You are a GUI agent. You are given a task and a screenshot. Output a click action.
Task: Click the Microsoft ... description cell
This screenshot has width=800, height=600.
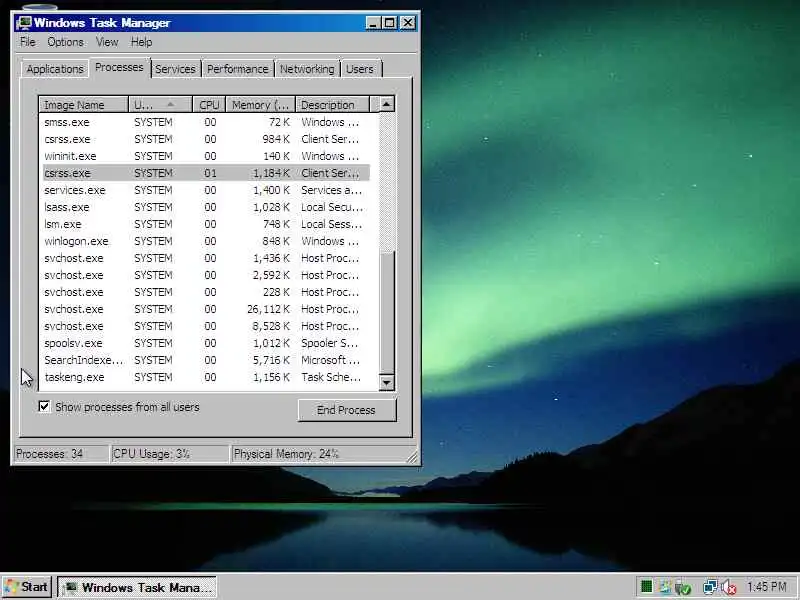(330, 360)
